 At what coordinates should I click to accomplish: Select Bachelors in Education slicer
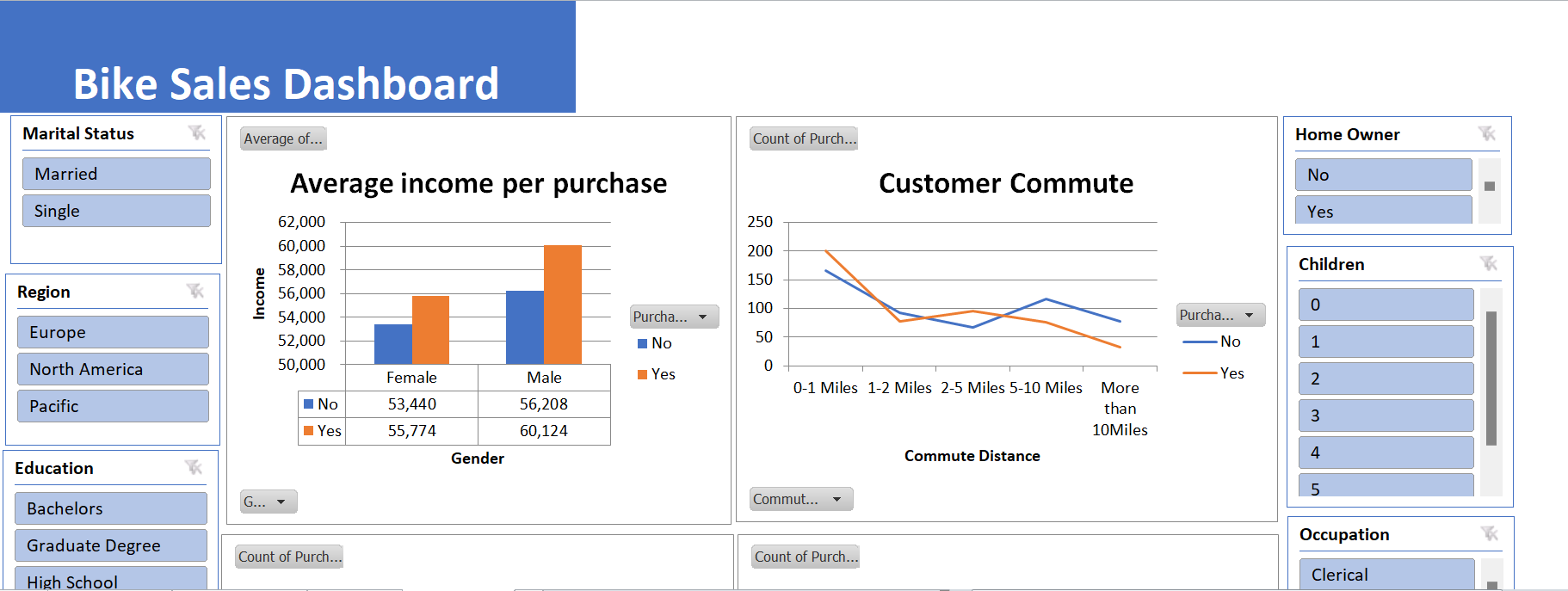[111, 508]
